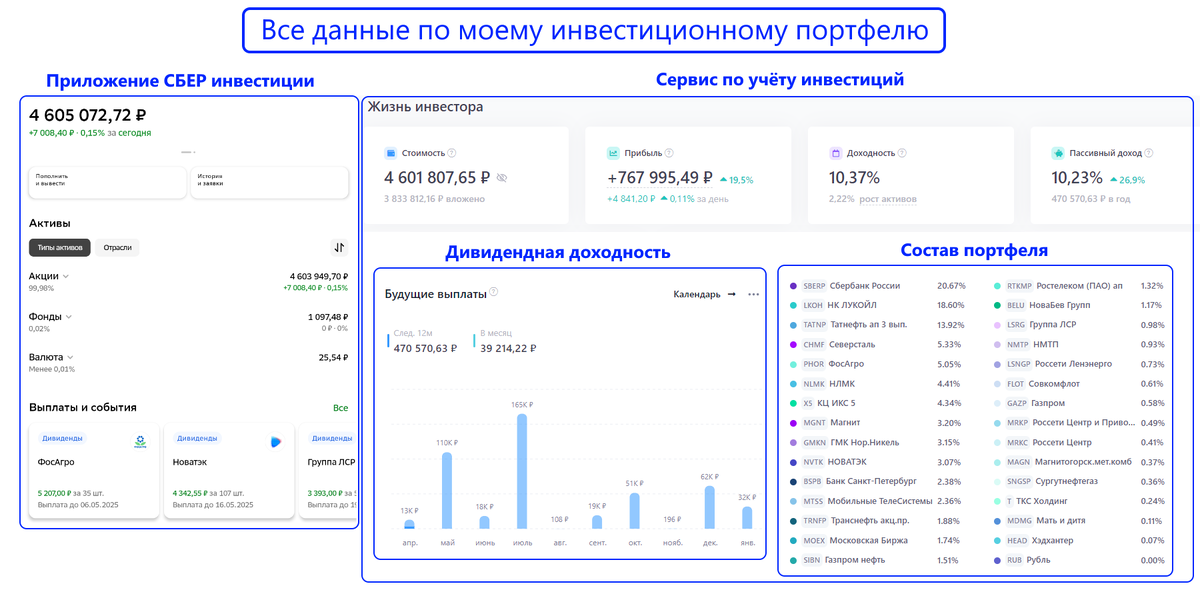Click the 470 570,63 ₽ next-12-months value
The height and width of the screenshot is (600, 1200).
pos(425,348)
